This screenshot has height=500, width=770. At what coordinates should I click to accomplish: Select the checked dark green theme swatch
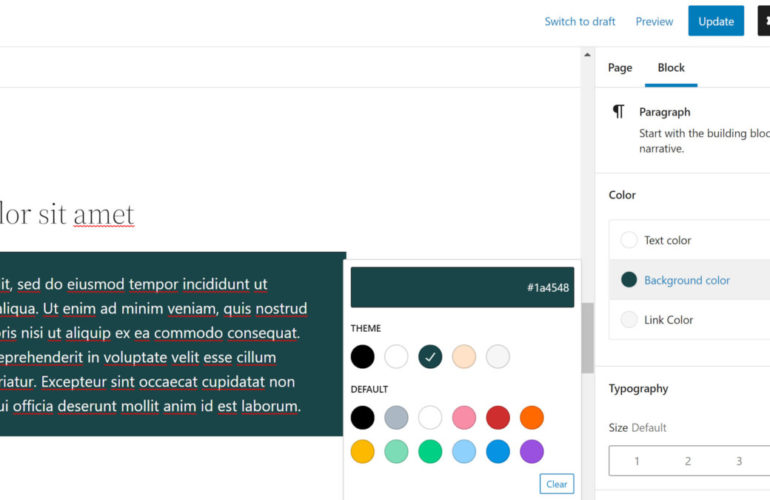(430, 356)
